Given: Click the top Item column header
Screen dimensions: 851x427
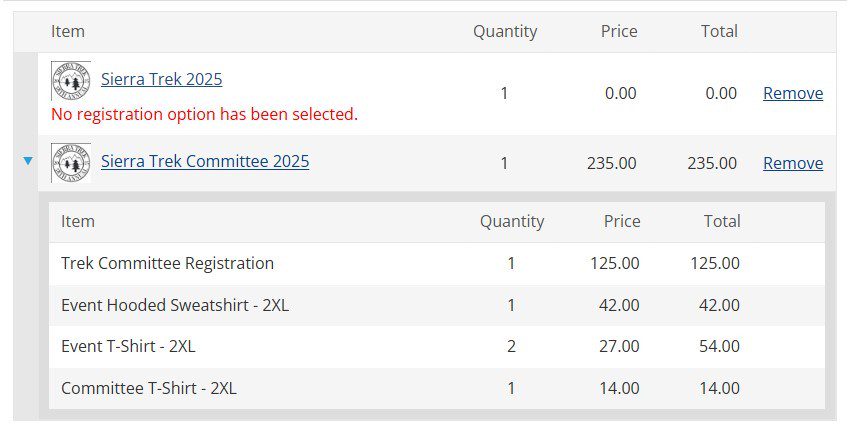Looking at the screenshot, I should 68,31.
